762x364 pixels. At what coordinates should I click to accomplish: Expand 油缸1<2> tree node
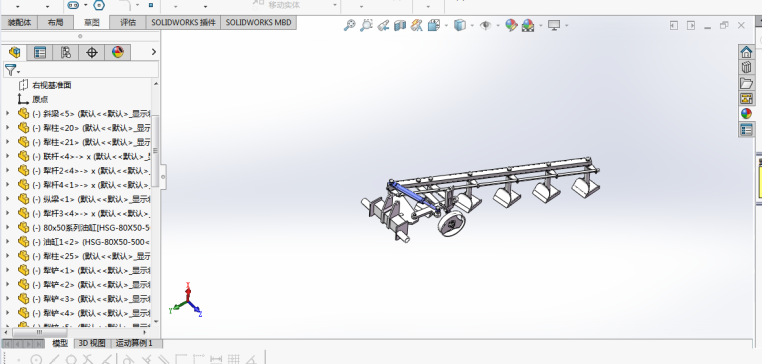tap(7, 242)
